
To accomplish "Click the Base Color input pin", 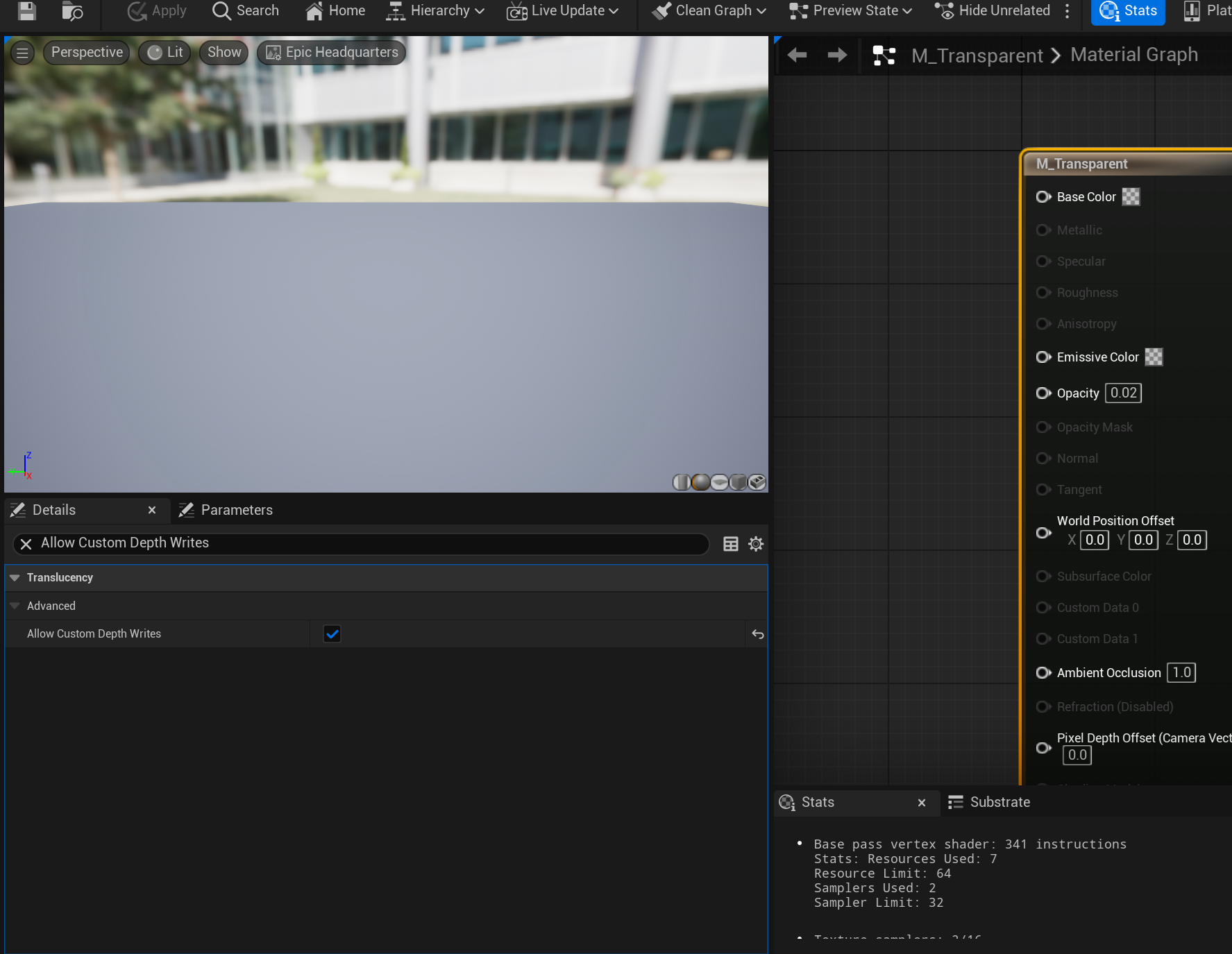I will click(x=1043, y=197).
